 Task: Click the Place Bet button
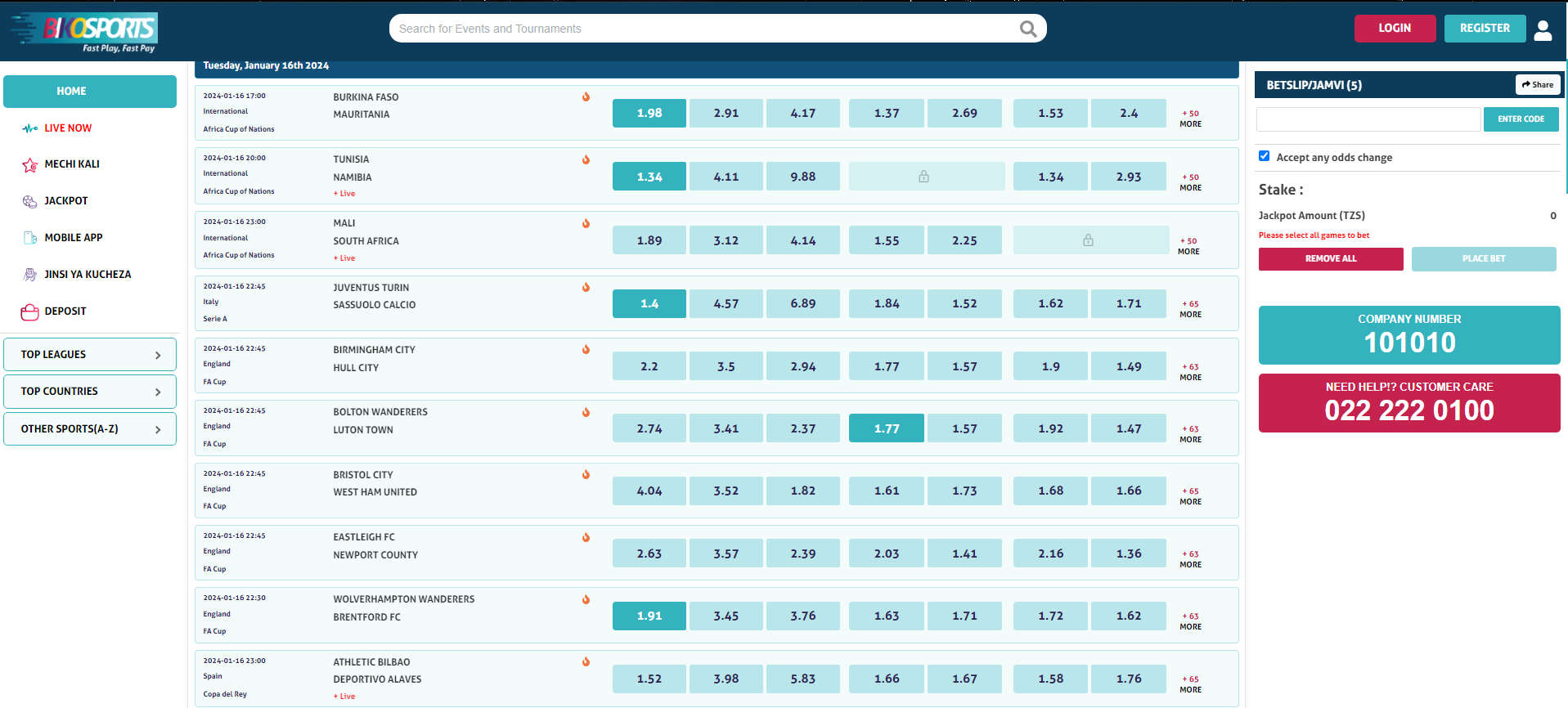[1484, 259]
